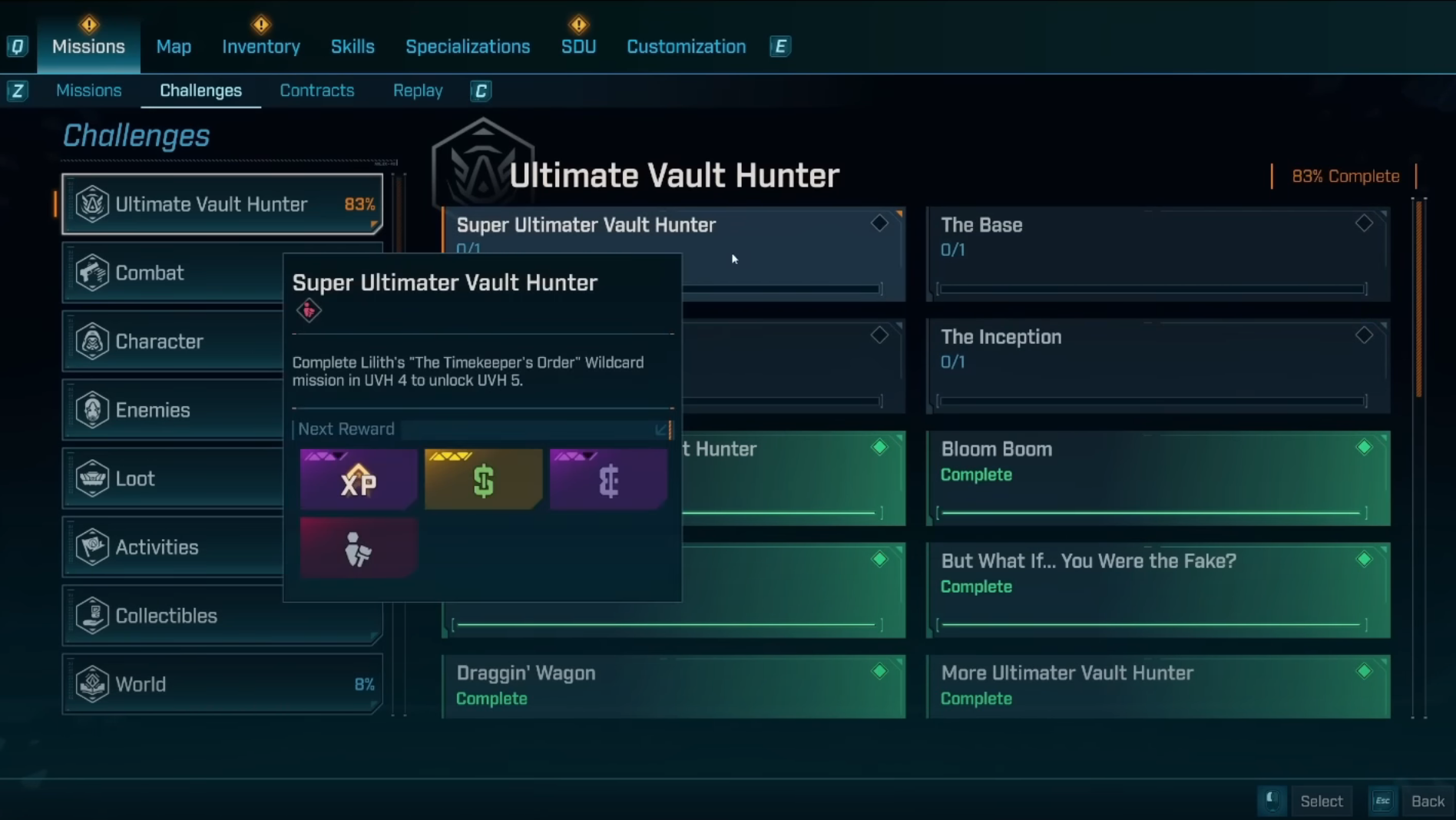Image resolution: width=1456 pixels, height=820 pixels.
Task: Toggle the diamond marker on The Inception
Action: 1364,336
